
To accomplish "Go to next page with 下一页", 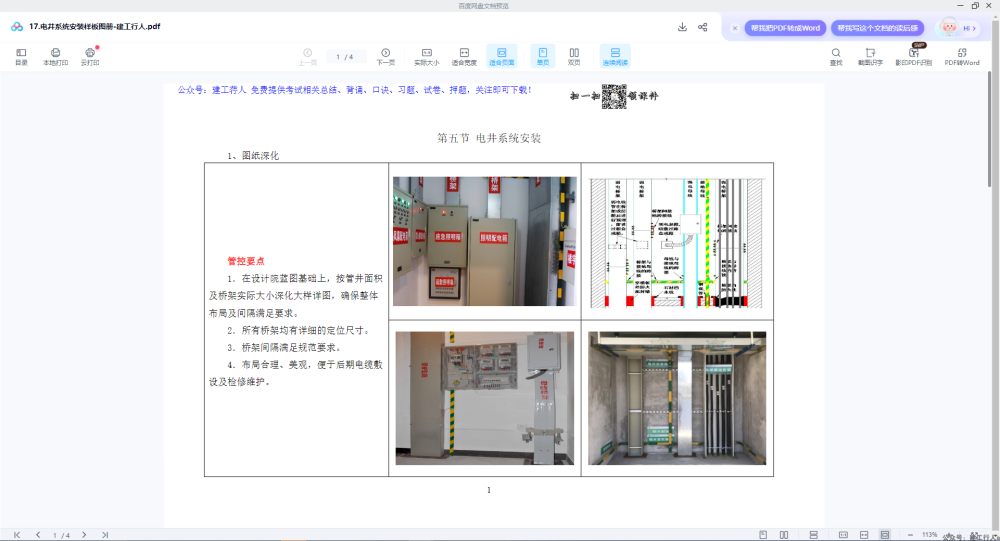I will coord(386,56).
